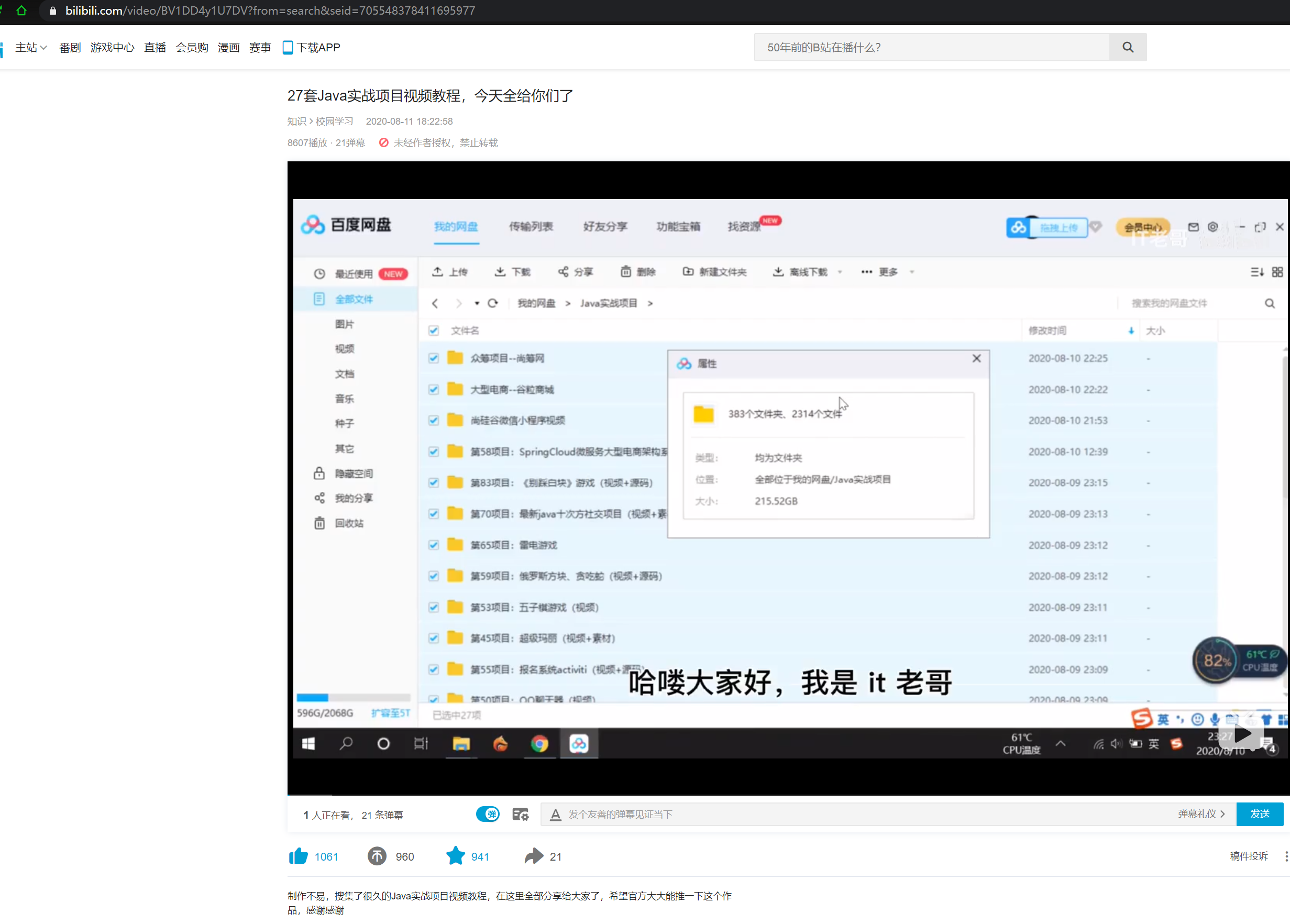Click Chrome icon in video taskbar
Screen dimensions: 1290x924
(539, 744)
